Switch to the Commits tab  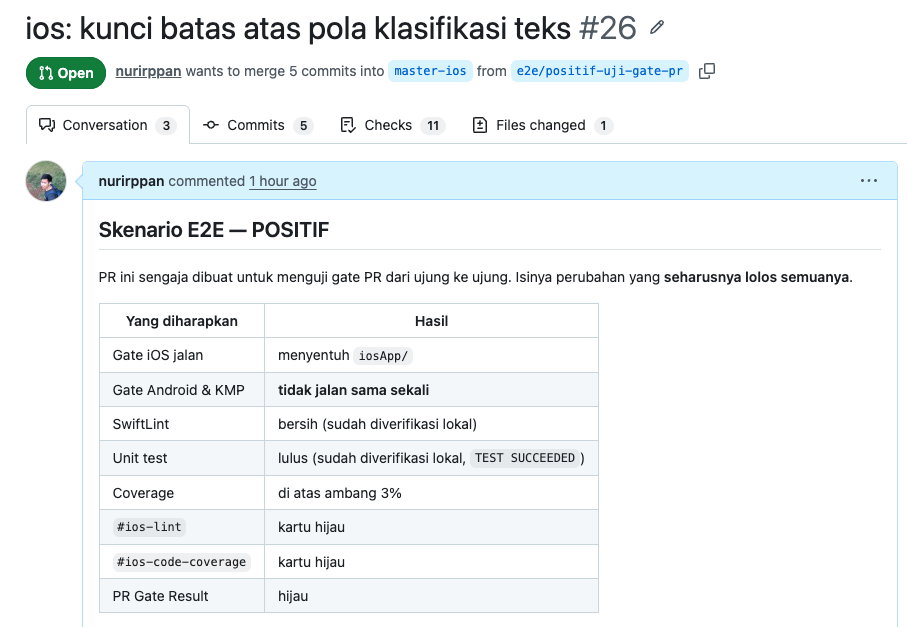coord(257,126)
